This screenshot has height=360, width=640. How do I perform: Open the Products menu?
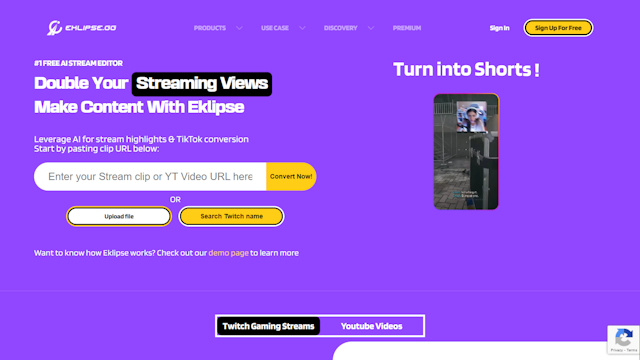coord(210,28)
